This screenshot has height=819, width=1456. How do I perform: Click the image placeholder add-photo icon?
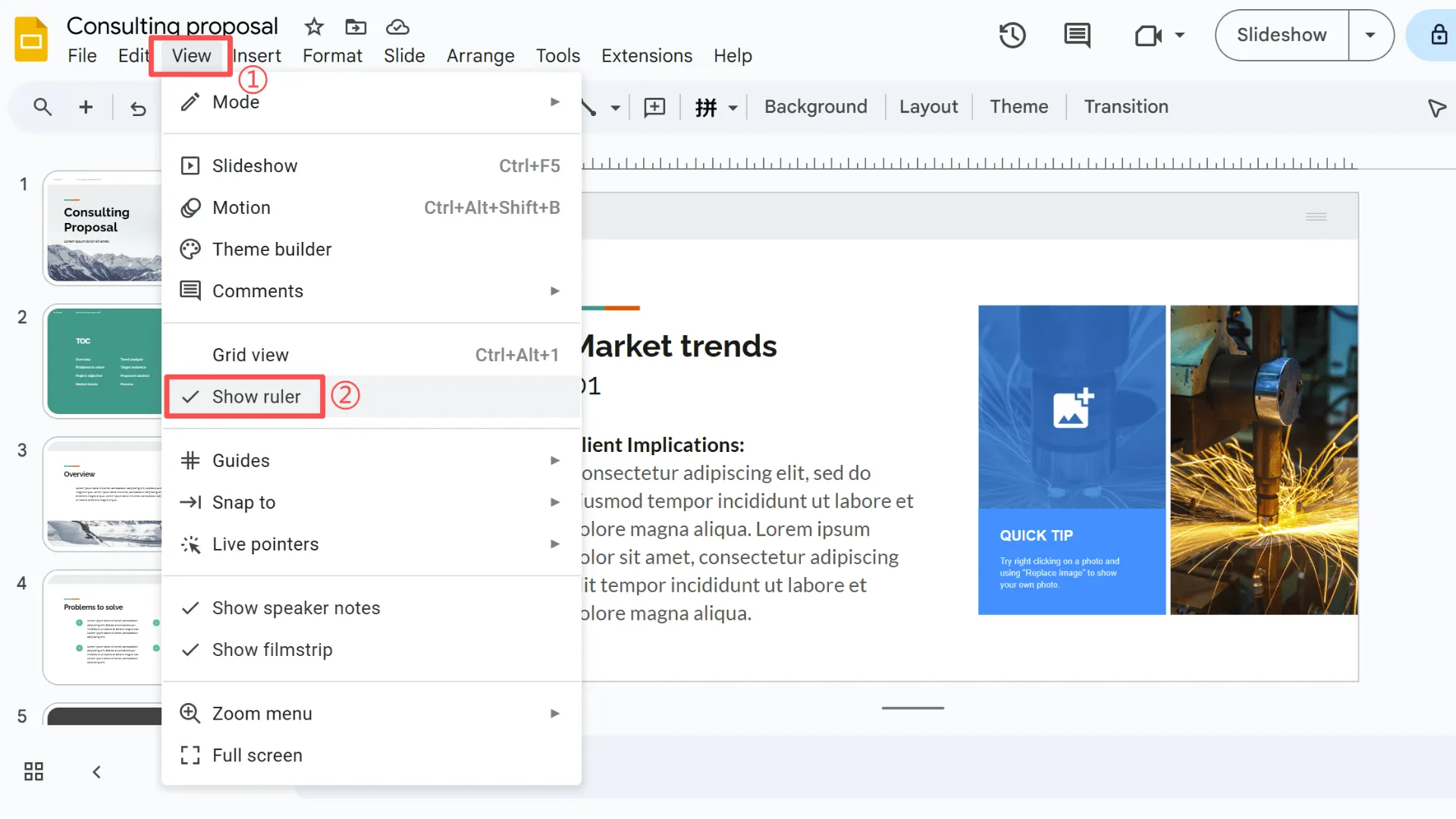coord(1073,408)
